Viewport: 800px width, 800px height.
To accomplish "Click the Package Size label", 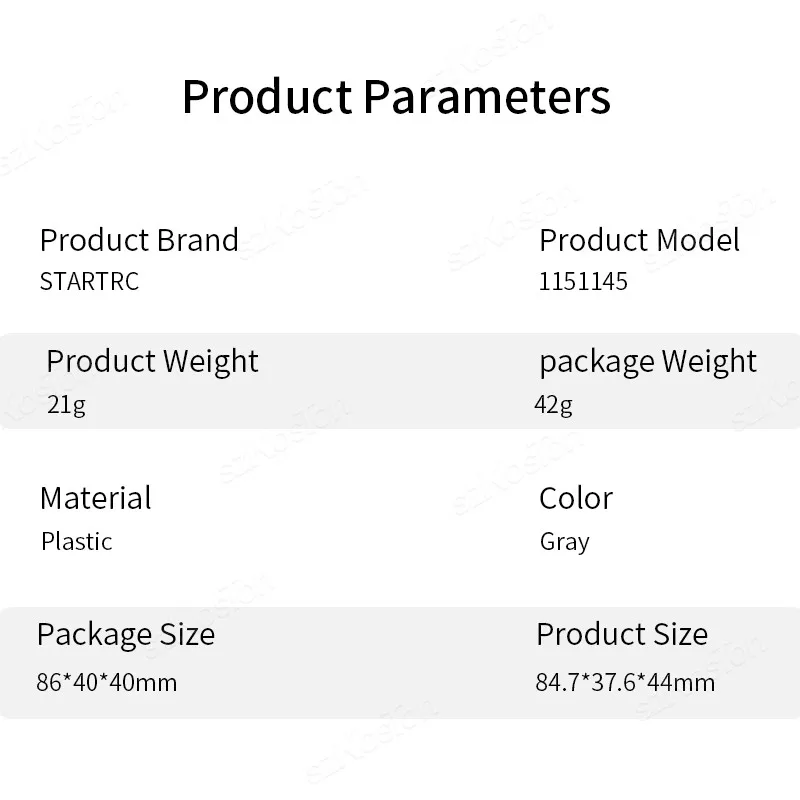I will click(125, 634).
